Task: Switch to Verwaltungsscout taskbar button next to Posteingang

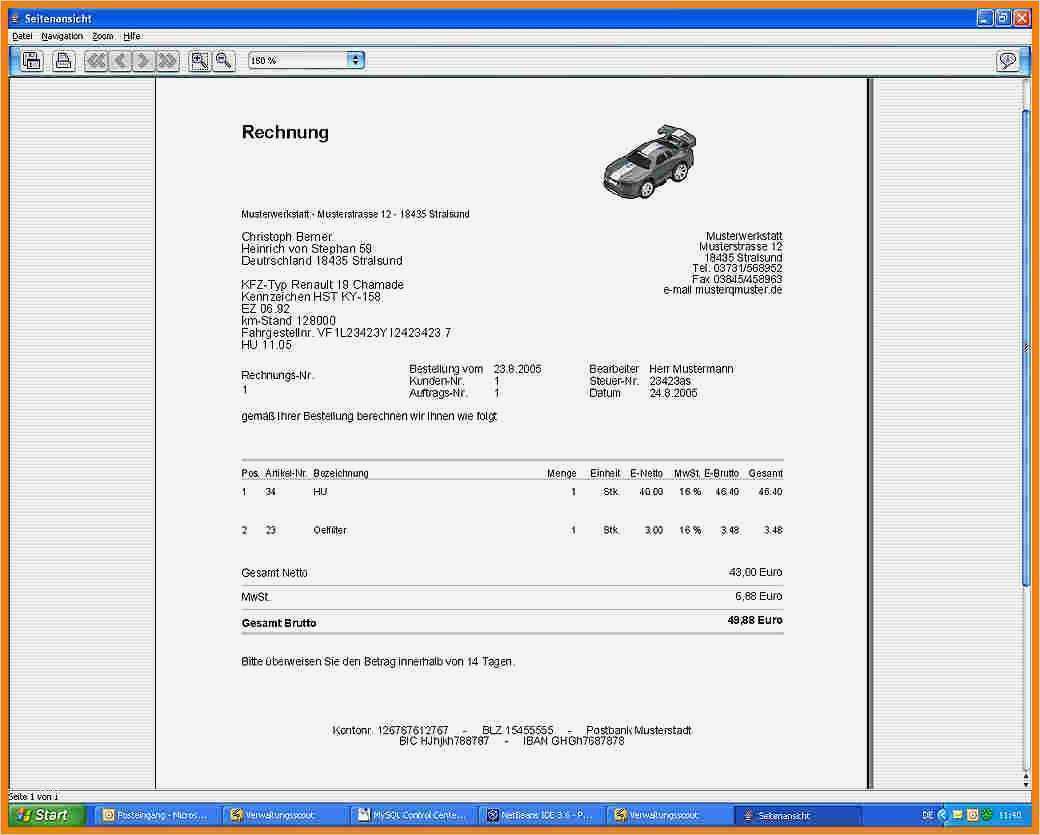Action: coord(284,815)
